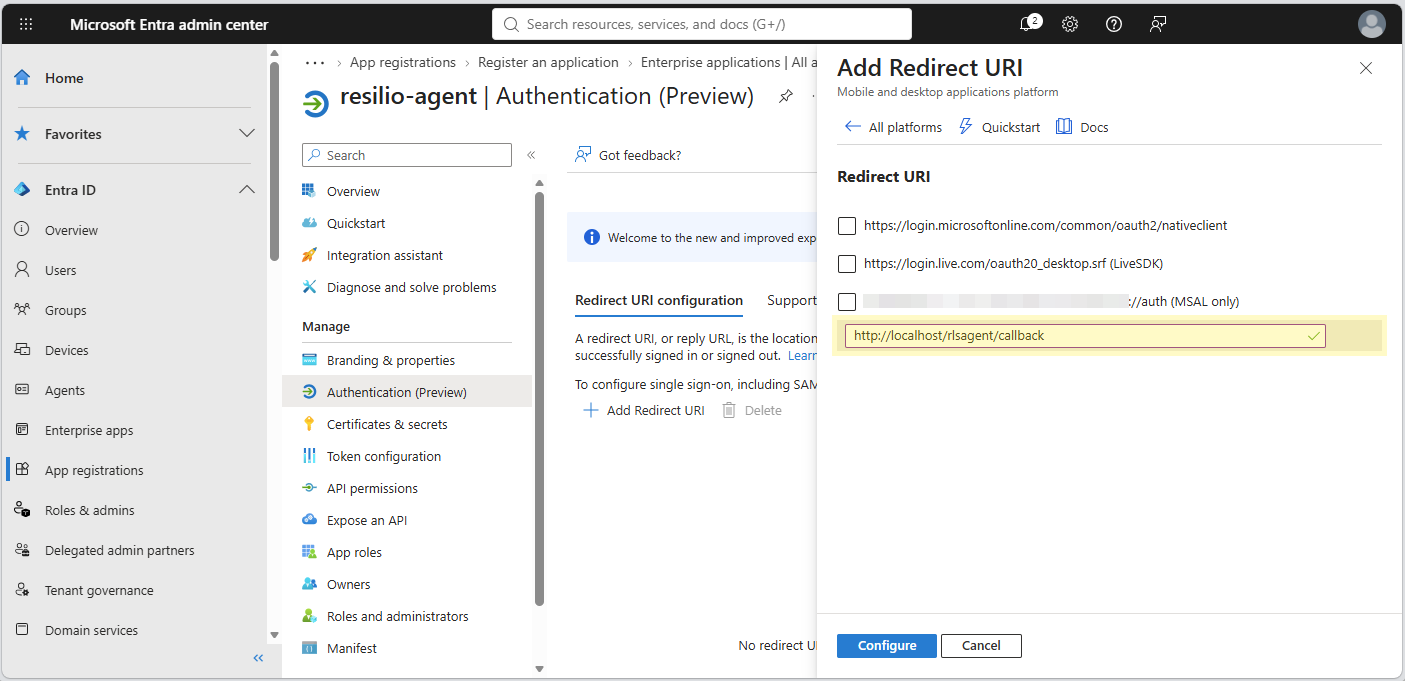
Task: Open the settings gear icon
Action: click(1070, 24)
